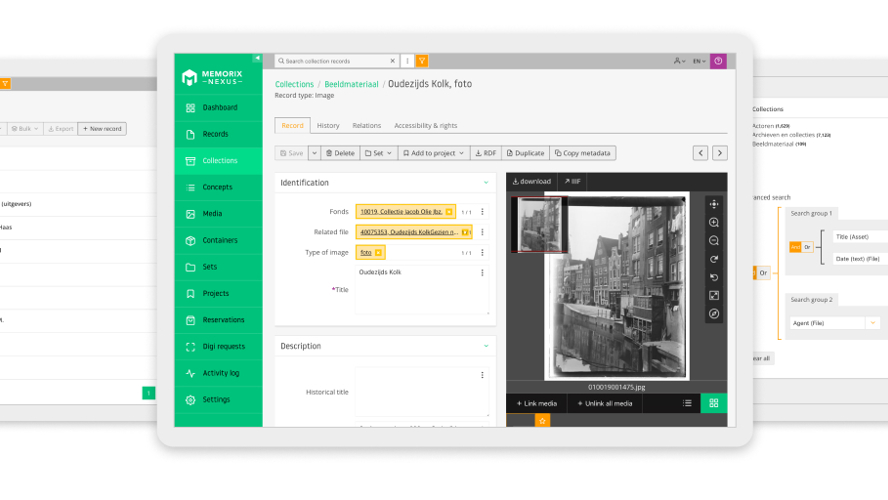Rotate the image counterclockwise
The image size is (888, 500).
(x=714, y=277)
